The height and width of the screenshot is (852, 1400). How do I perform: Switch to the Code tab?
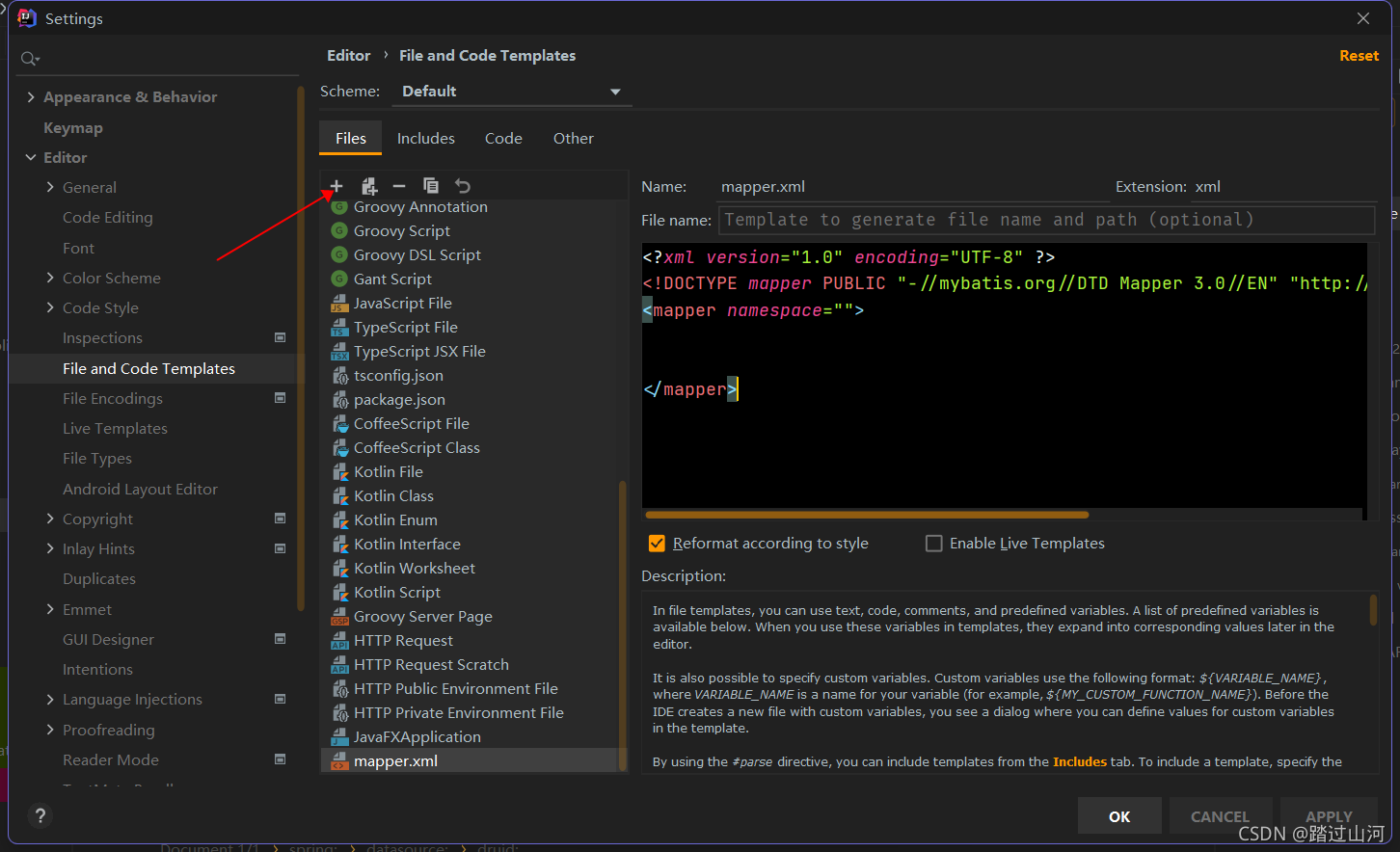pyautogui.click(x=503, y=138)
